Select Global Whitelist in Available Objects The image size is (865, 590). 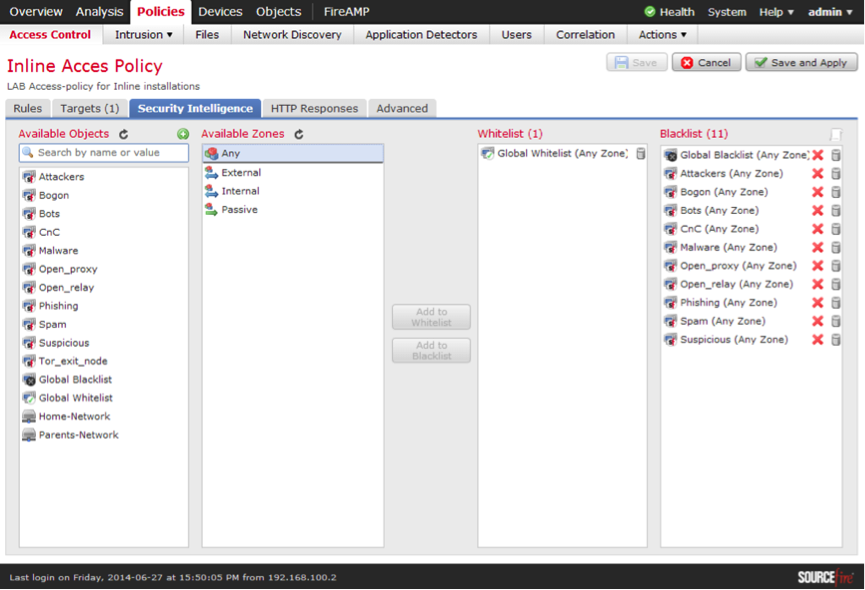[x=104, y=398]
